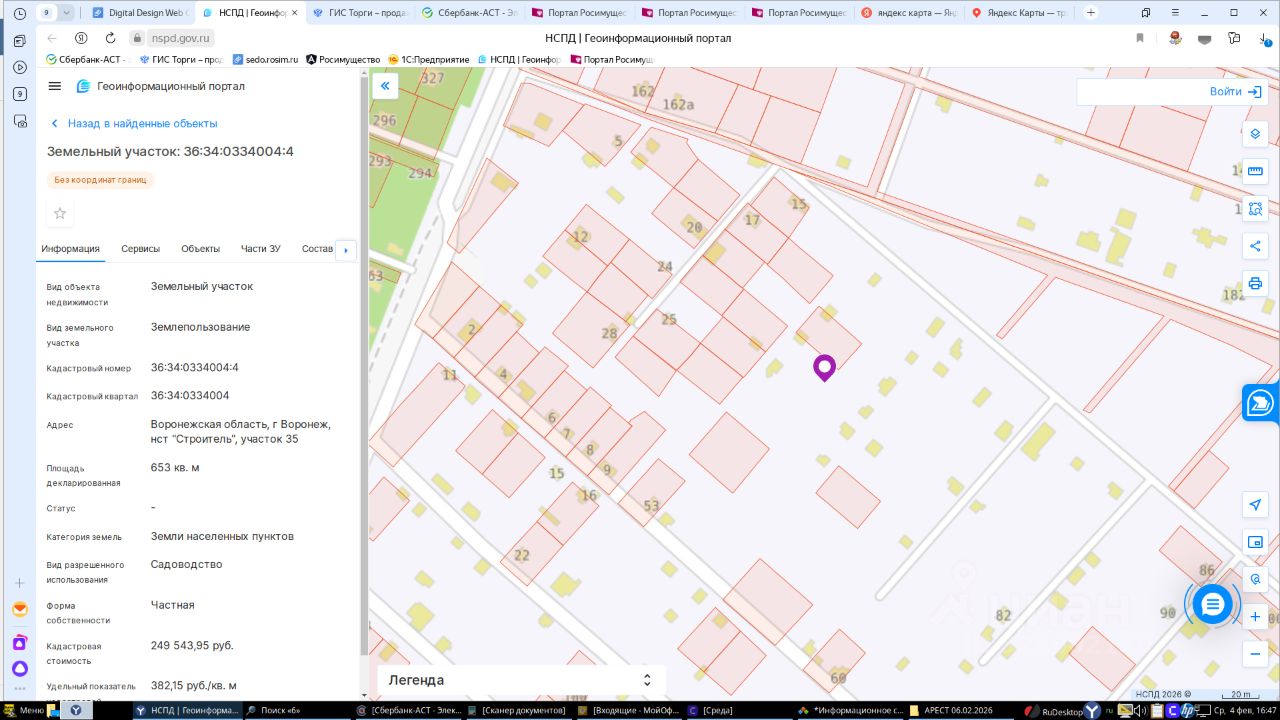Open the hamburger menu of the portal
The image size is (1280, 720).
click(55, 86)
